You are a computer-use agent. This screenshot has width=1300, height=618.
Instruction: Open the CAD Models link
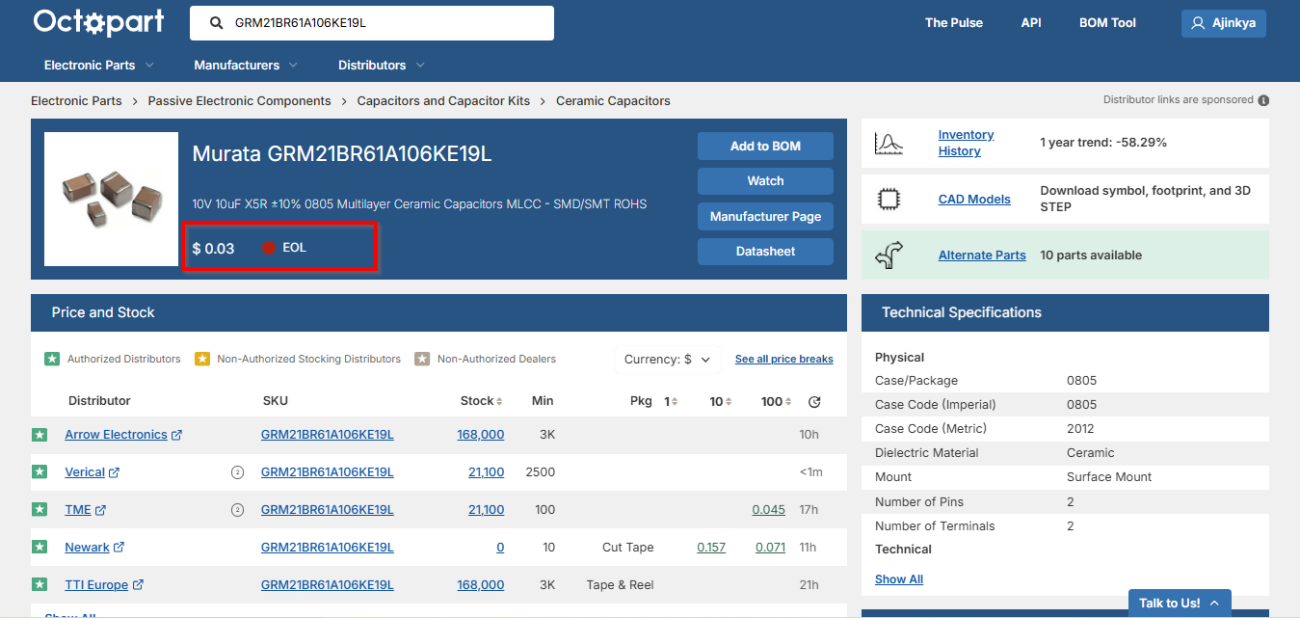tap(974, 199)
